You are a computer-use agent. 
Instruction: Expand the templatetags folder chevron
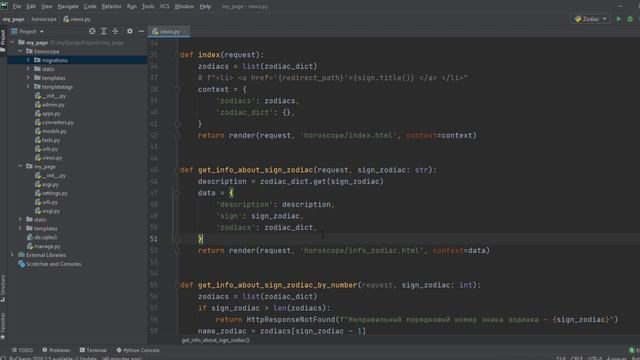[x=28, y=87]
